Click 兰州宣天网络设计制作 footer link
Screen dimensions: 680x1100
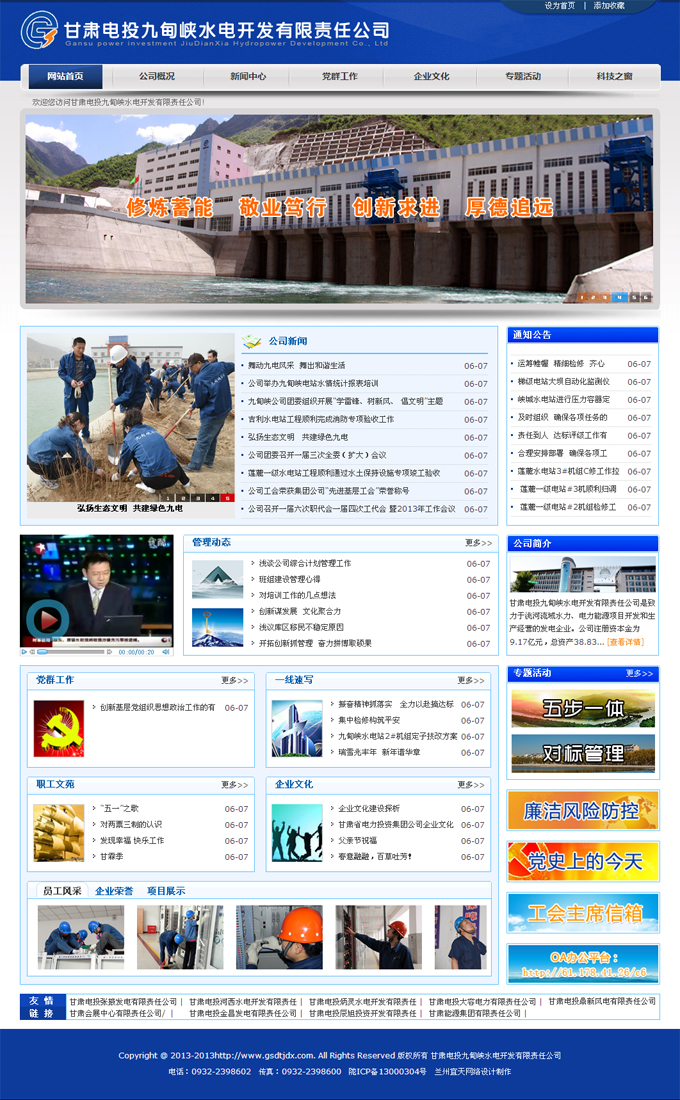tap(473, 1072)
